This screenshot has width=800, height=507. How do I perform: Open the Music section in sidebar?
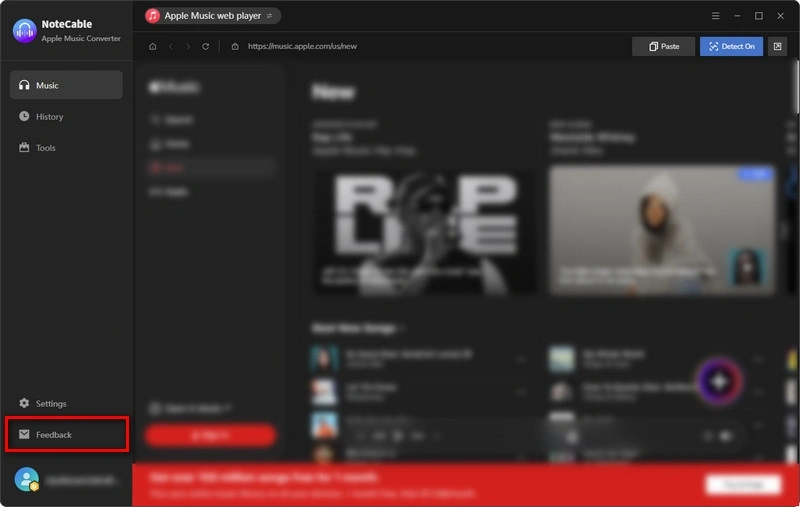coord(66,85)
